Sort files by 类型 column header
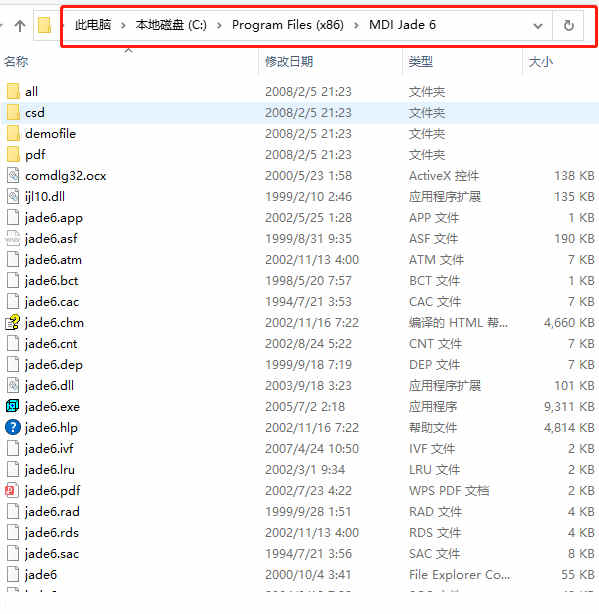Viewport: 599px width, 614px height. tap(420, 61)
